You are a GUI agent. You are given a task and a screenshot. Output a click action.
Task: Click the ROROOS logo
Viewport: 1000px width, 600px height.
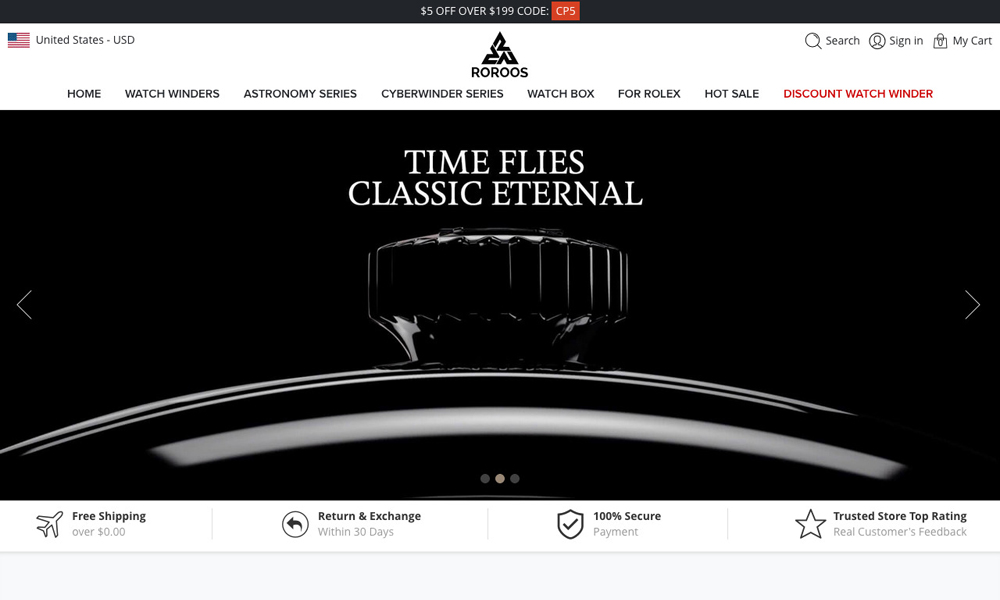coord(499,55)
